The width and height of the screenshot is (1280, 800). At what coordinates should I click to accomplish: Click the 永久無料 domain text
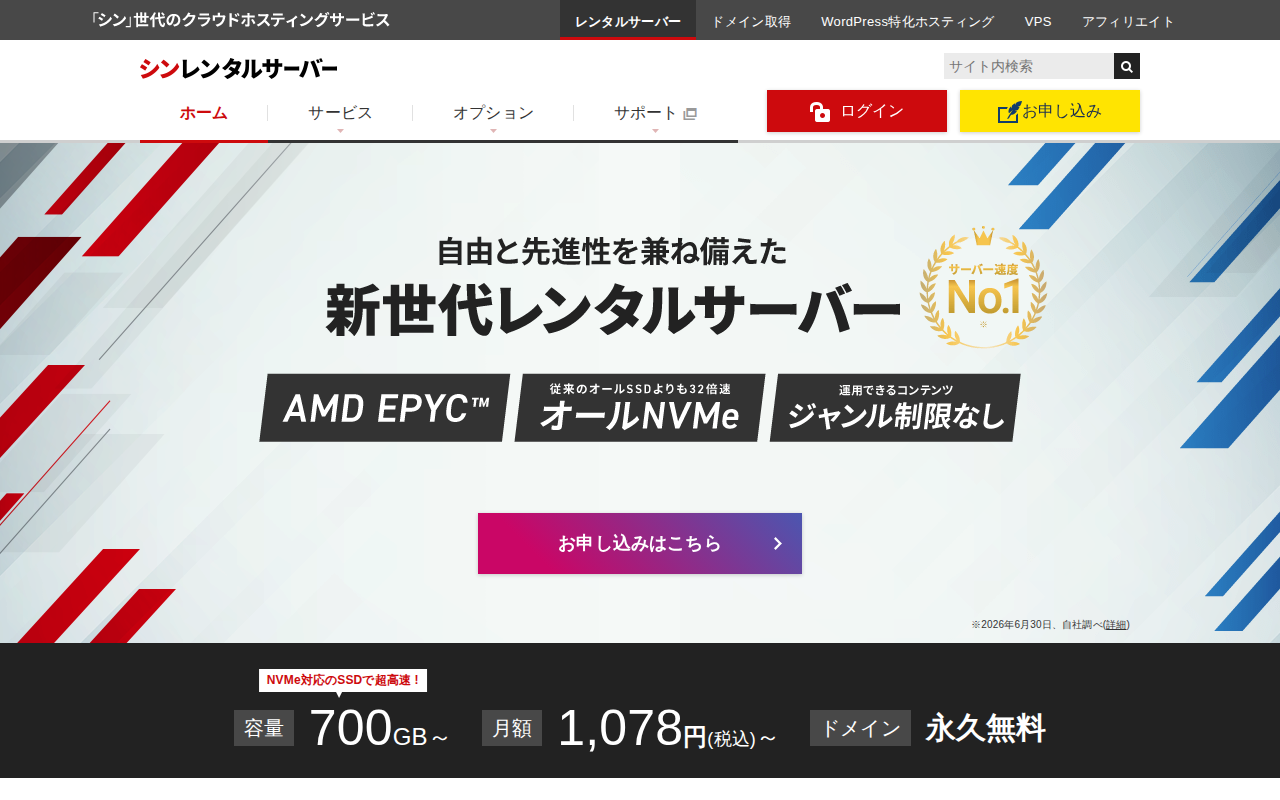(x=985, y=728)
